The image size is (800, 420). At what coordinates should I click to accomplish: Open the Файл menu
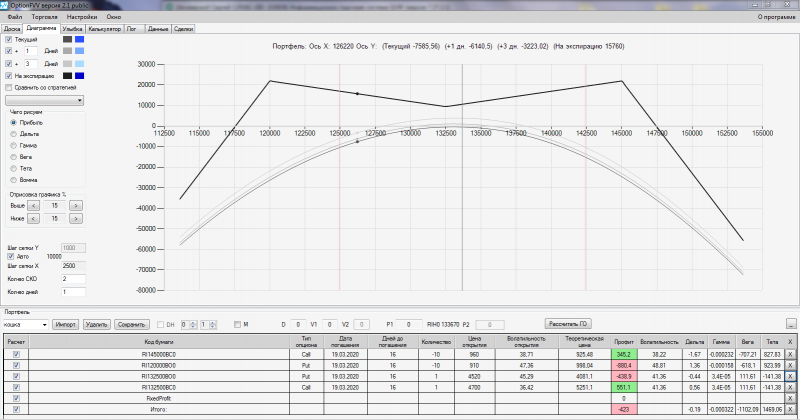15,17
